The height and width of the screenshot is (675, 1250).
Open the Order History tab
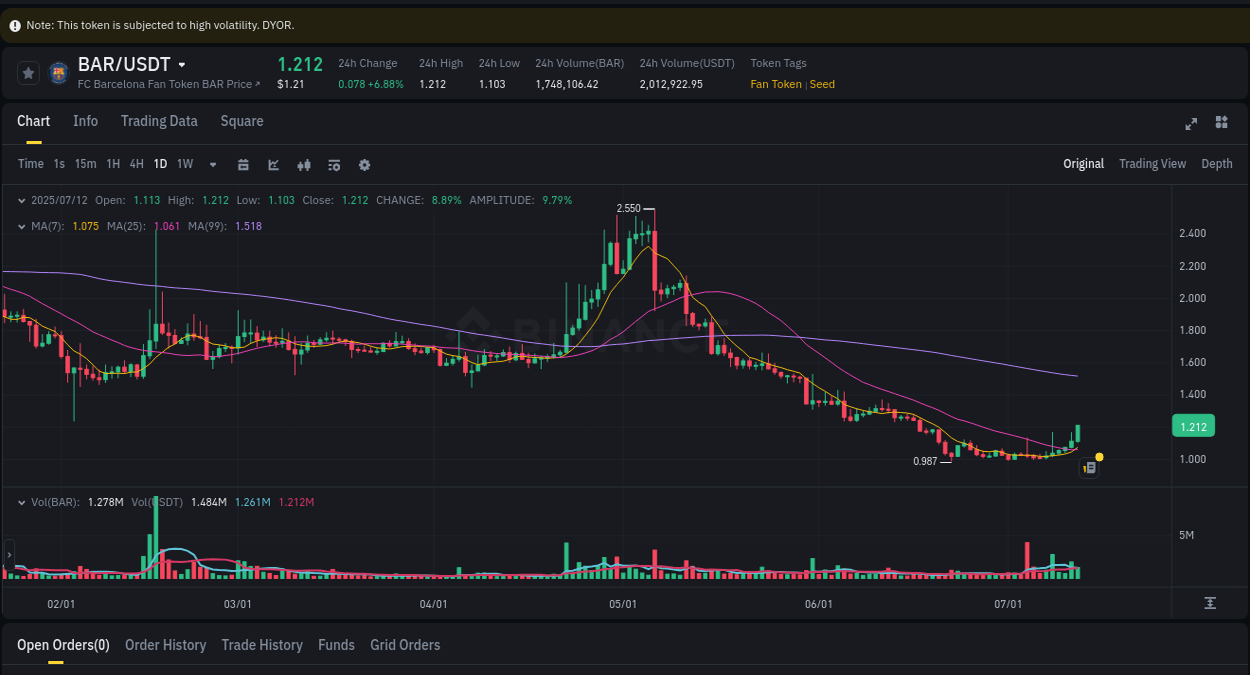[165, 645]
